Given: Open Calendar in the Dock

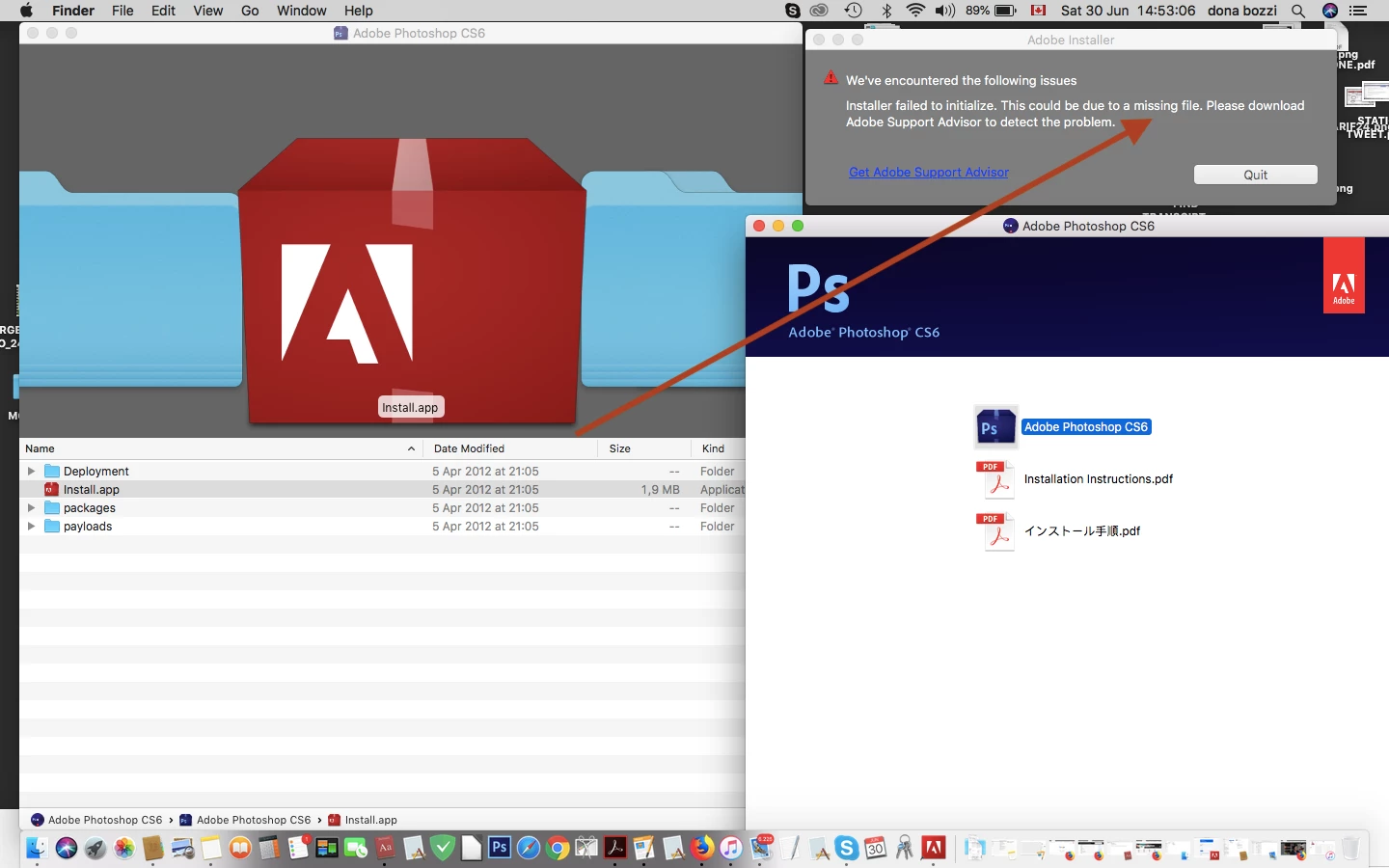Looking at the screenshot, I should 875,848.
